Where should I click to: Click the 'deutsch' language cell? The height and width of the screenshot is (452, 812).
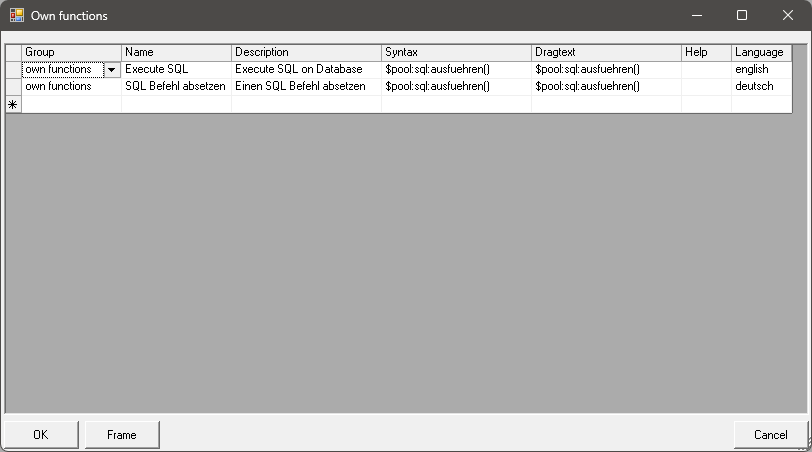coord(761,87)
